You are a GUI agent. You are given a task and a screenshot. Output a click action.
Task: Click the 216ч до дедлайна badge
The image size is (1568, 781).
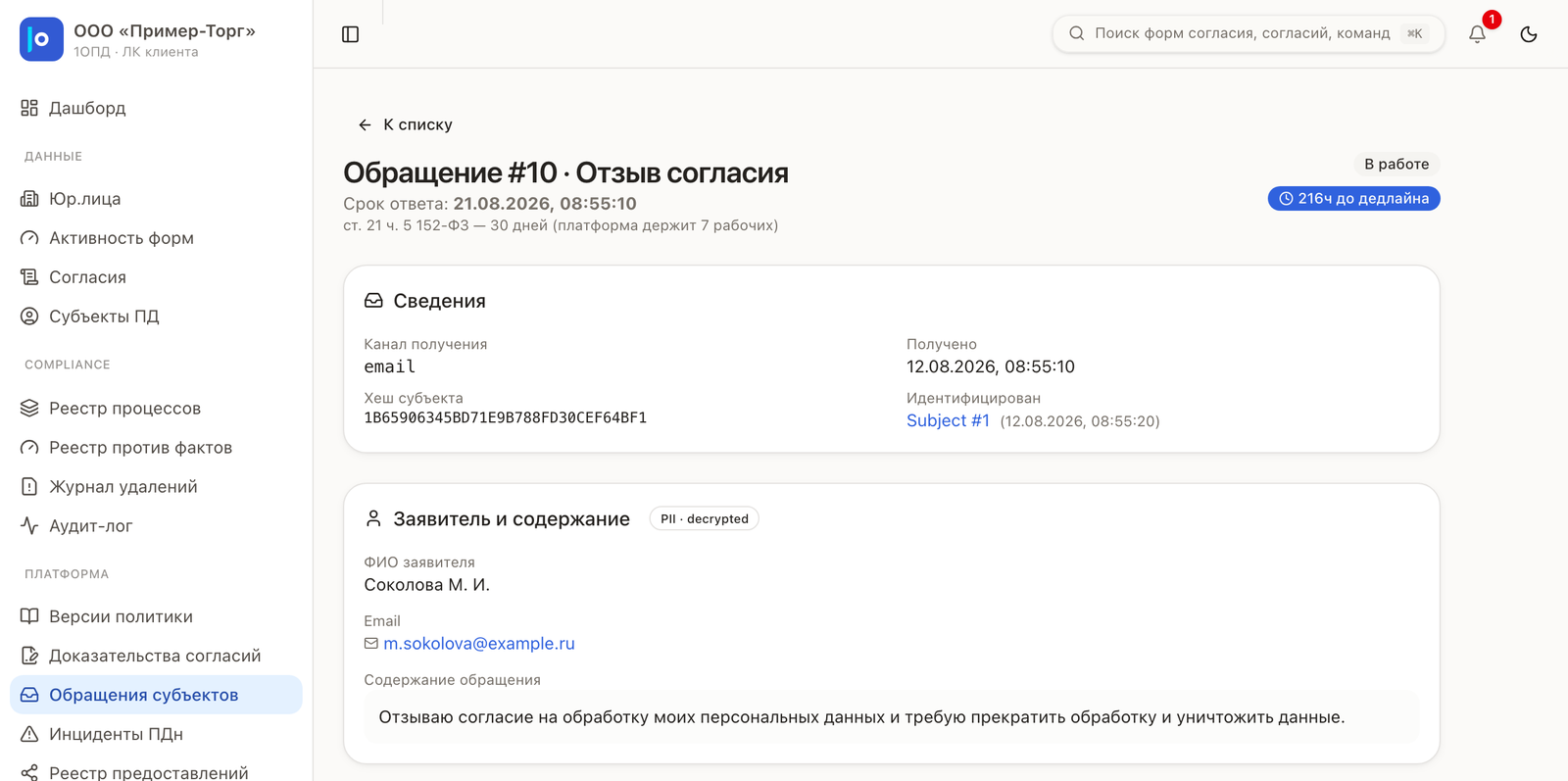(1353, 199)
